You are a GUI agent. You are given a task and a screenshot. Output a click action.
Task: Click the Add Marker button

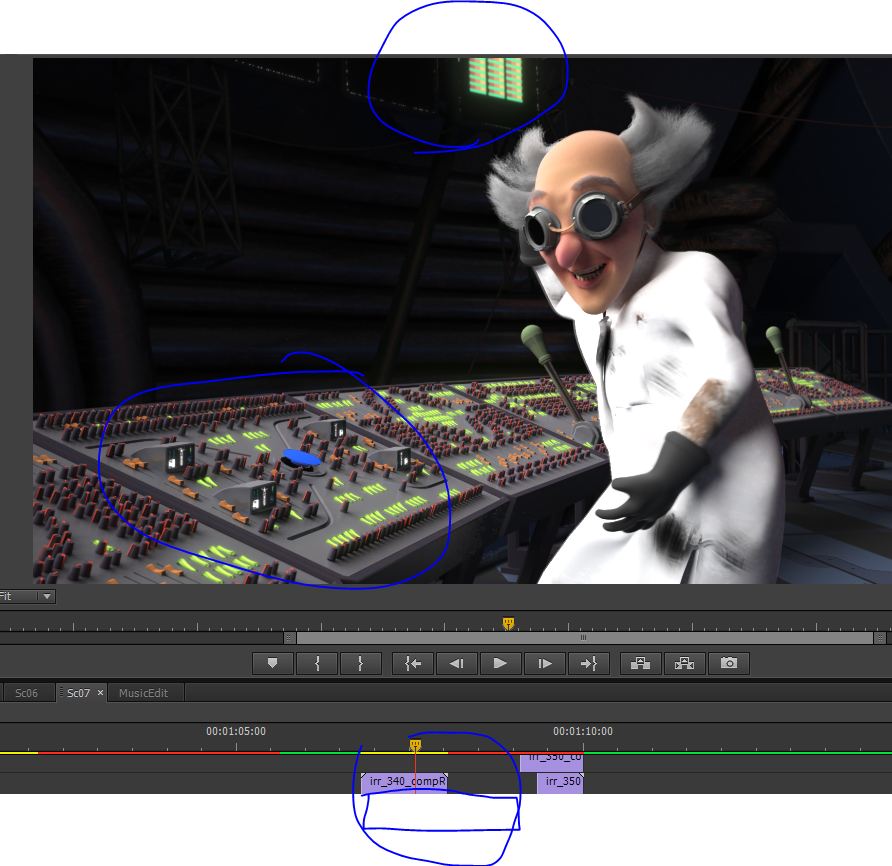pos(272,663)
